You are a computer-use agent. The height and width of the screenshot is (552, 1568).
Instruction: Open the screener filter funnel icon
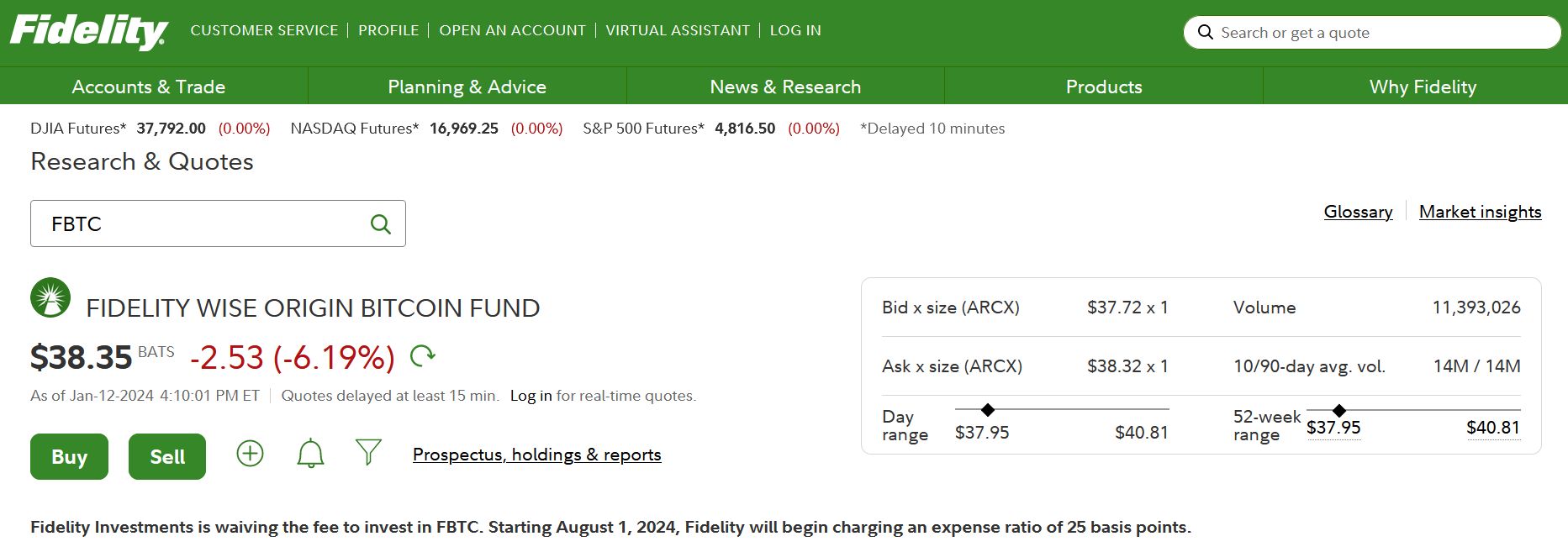pos(368,452)
